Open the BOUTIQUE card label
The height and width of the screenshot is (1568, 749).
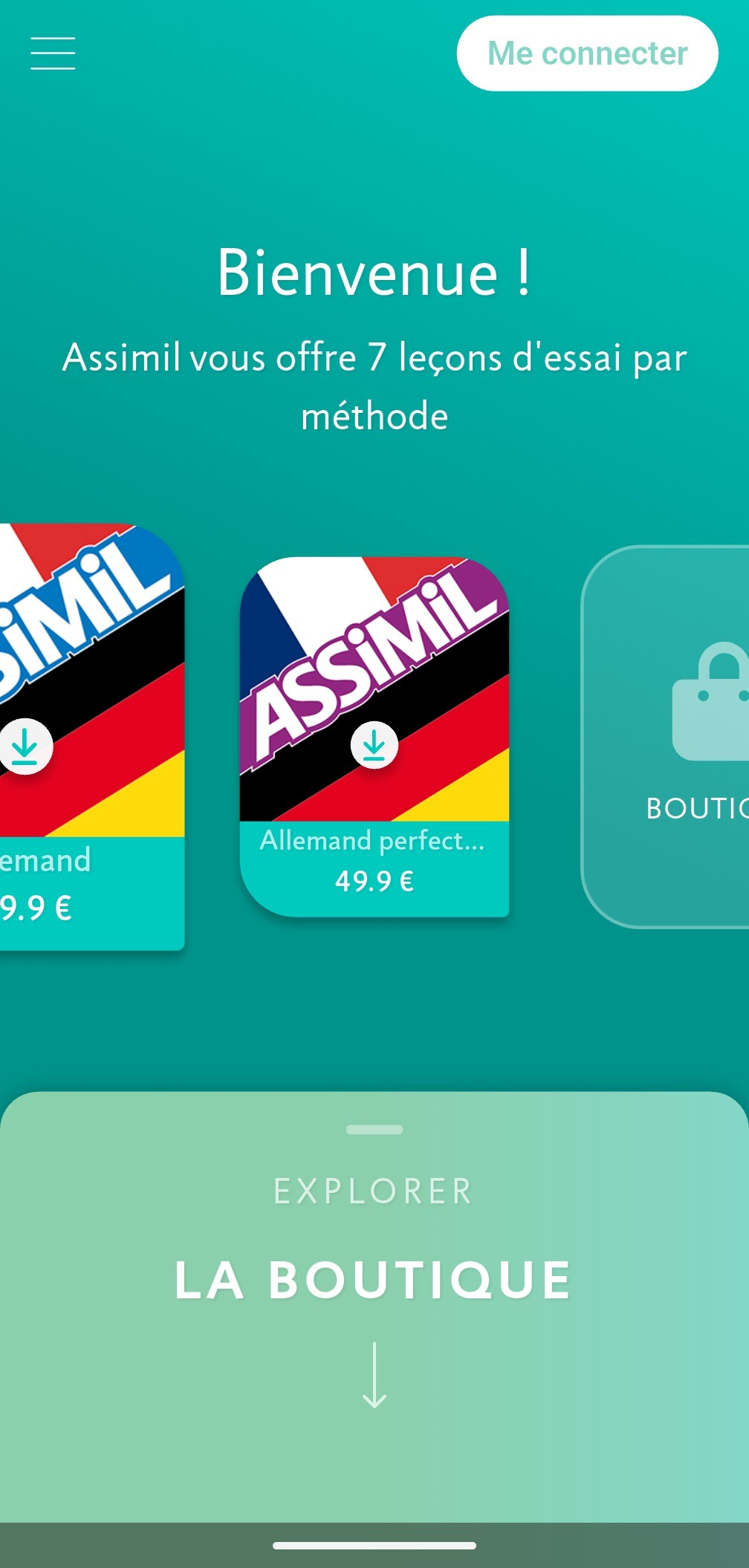697,808
